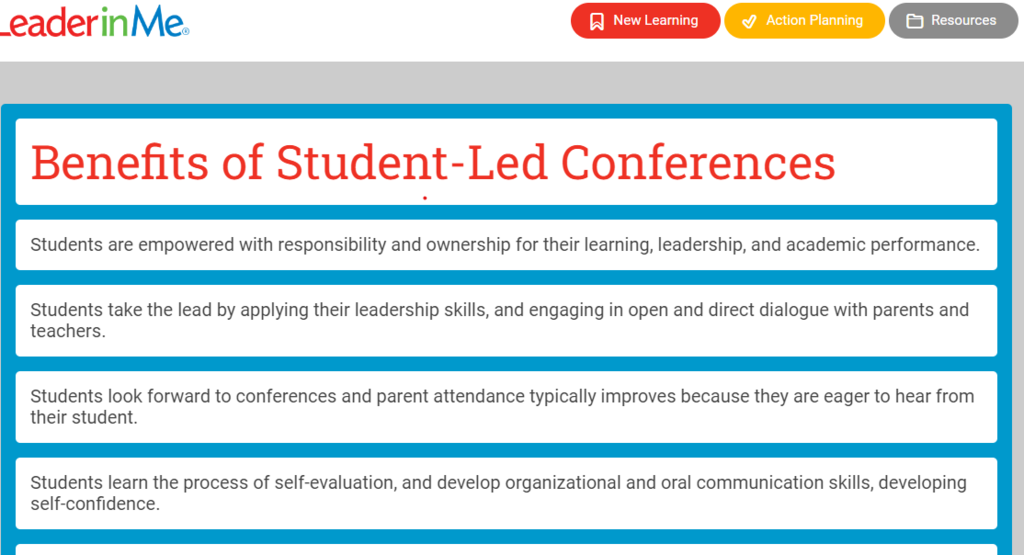Click the Leader in Me logo
This screenshot has height=555, width=1024.
click(x=94, y=22)
